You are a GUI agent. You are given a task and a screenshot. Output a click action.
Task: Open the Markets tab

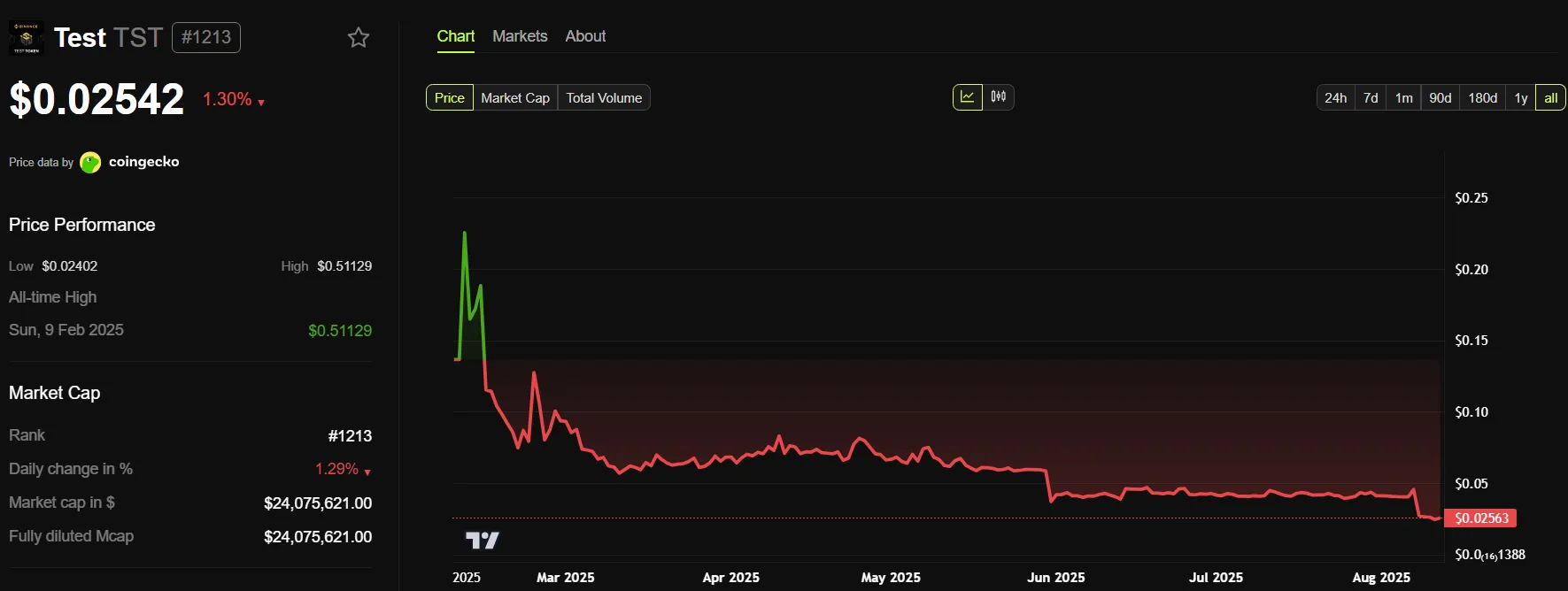pyautogui.click(x=520, y=36)
